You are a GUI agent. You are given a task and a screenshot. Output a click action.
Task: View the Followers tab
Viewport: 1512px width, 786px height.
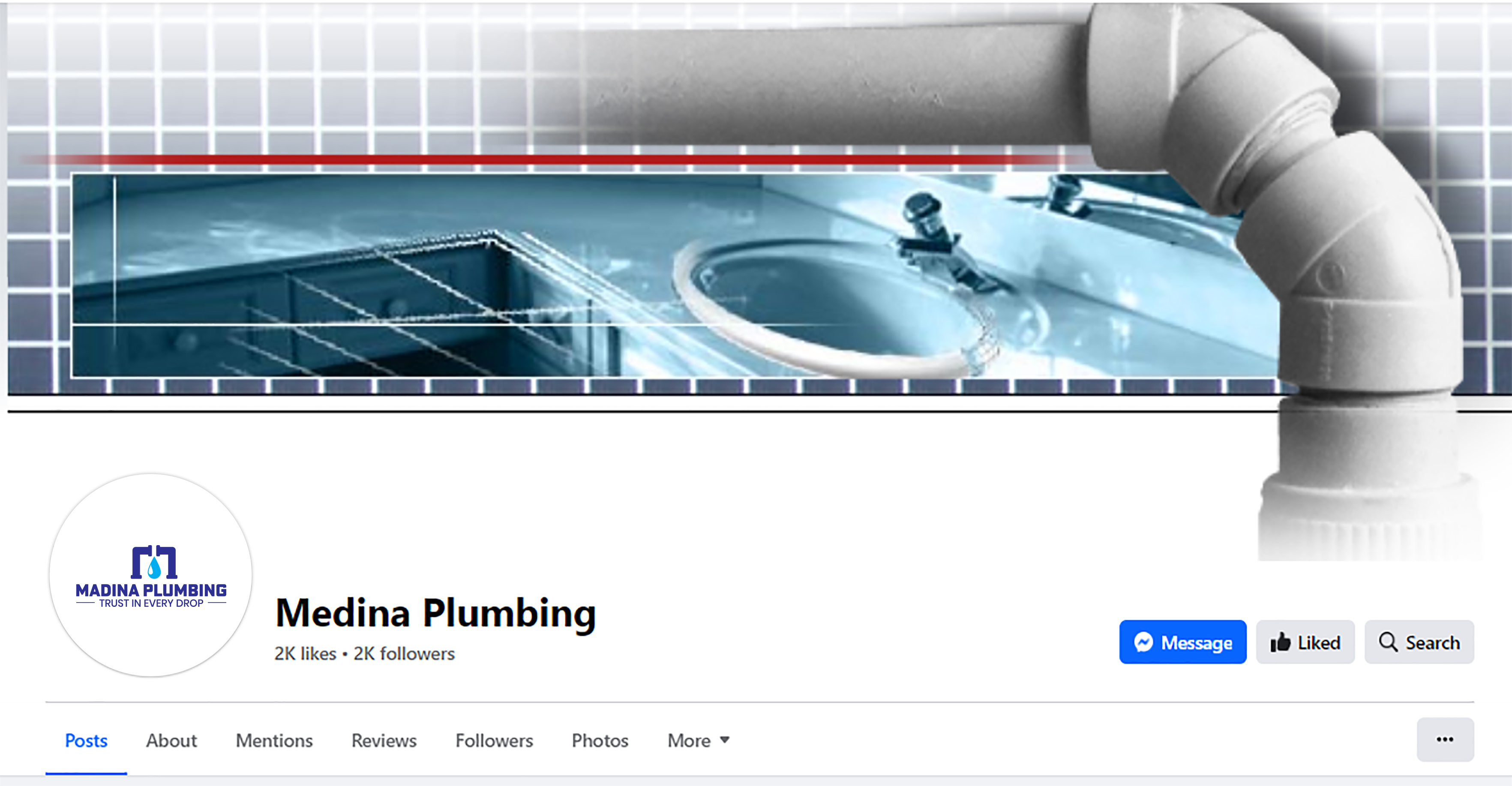(494, 740)
